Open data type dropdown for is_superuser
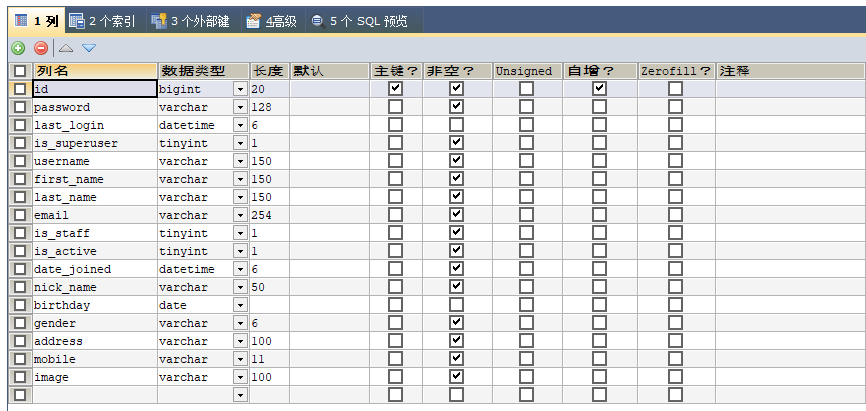This screenshot has width=866, height=411. tap(241, 143)
